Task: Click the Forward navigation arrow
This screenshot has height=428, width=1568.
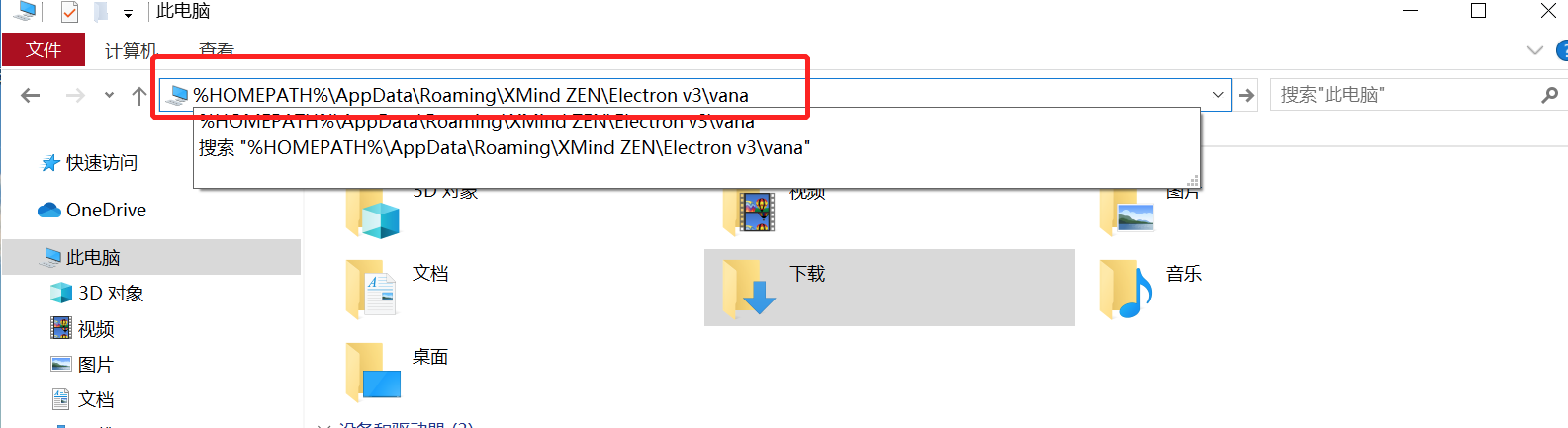Action: [75, 96]
